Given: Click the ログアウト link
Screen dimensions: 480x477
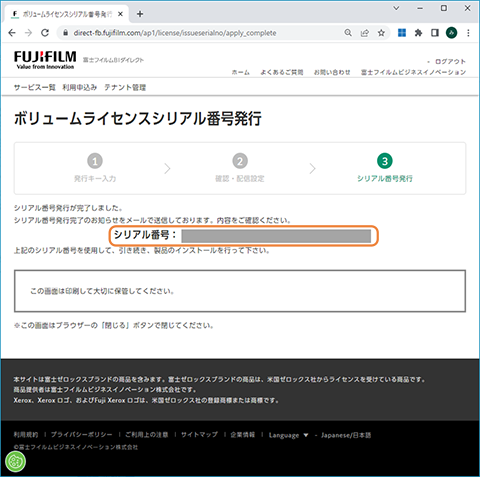Looking at the screenshot, I should [x=450, y=62].
